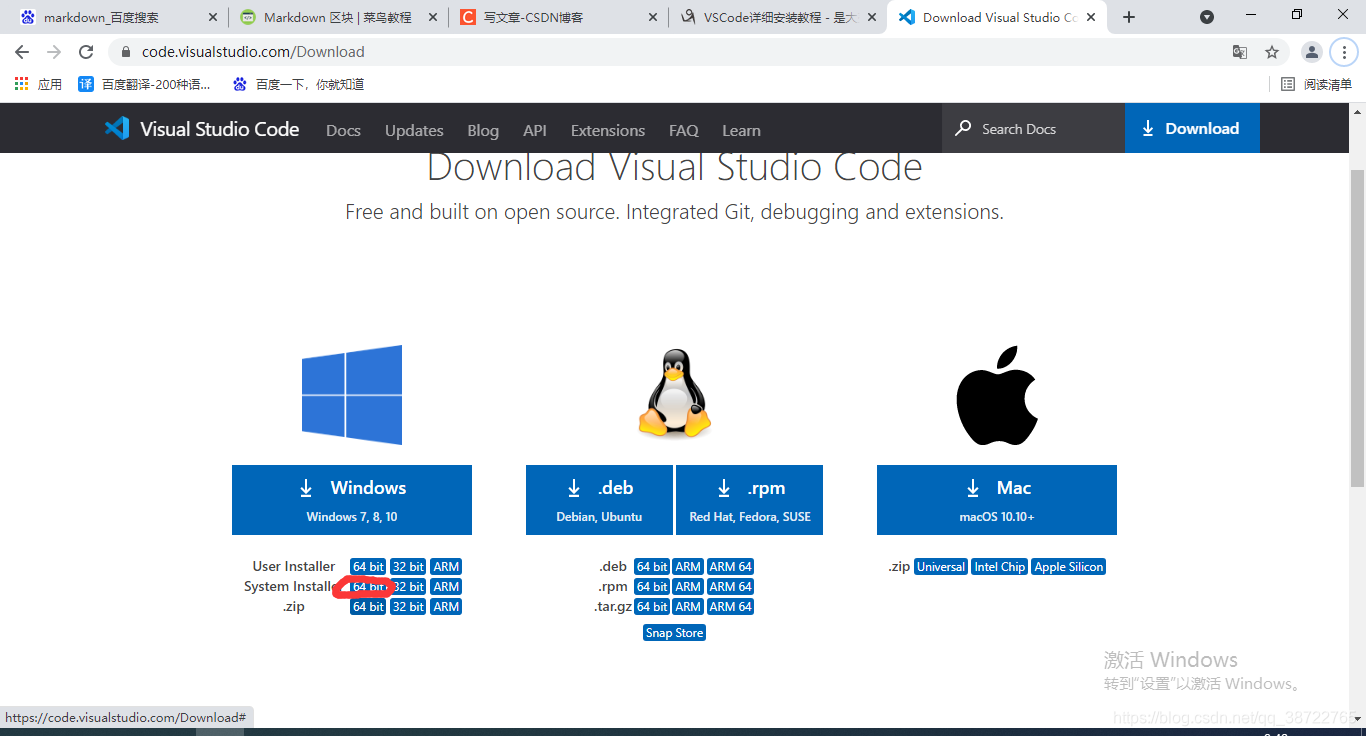Open Chrome three-dot menu
The height and width of the screenshot is (736, 1366).
click(x=1344, y=52)
